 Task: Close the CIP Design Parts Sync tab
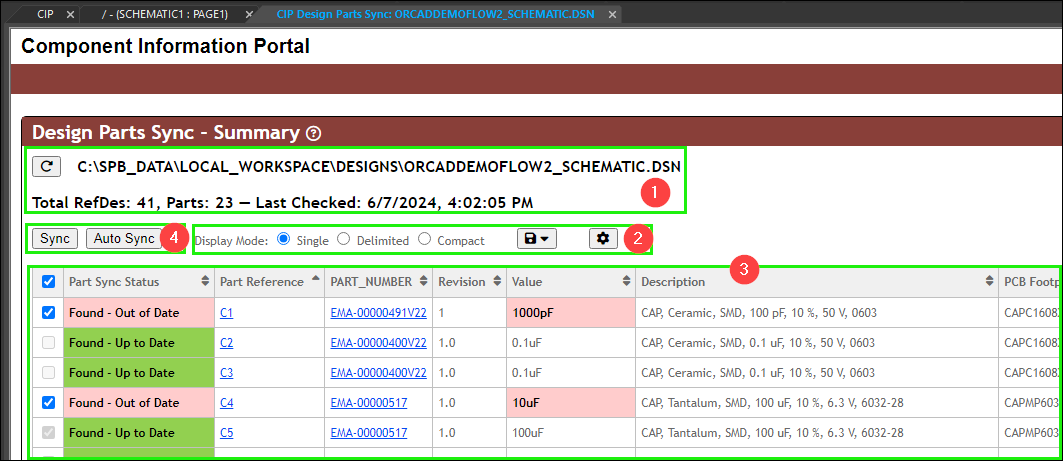click(x=613, y=14)
